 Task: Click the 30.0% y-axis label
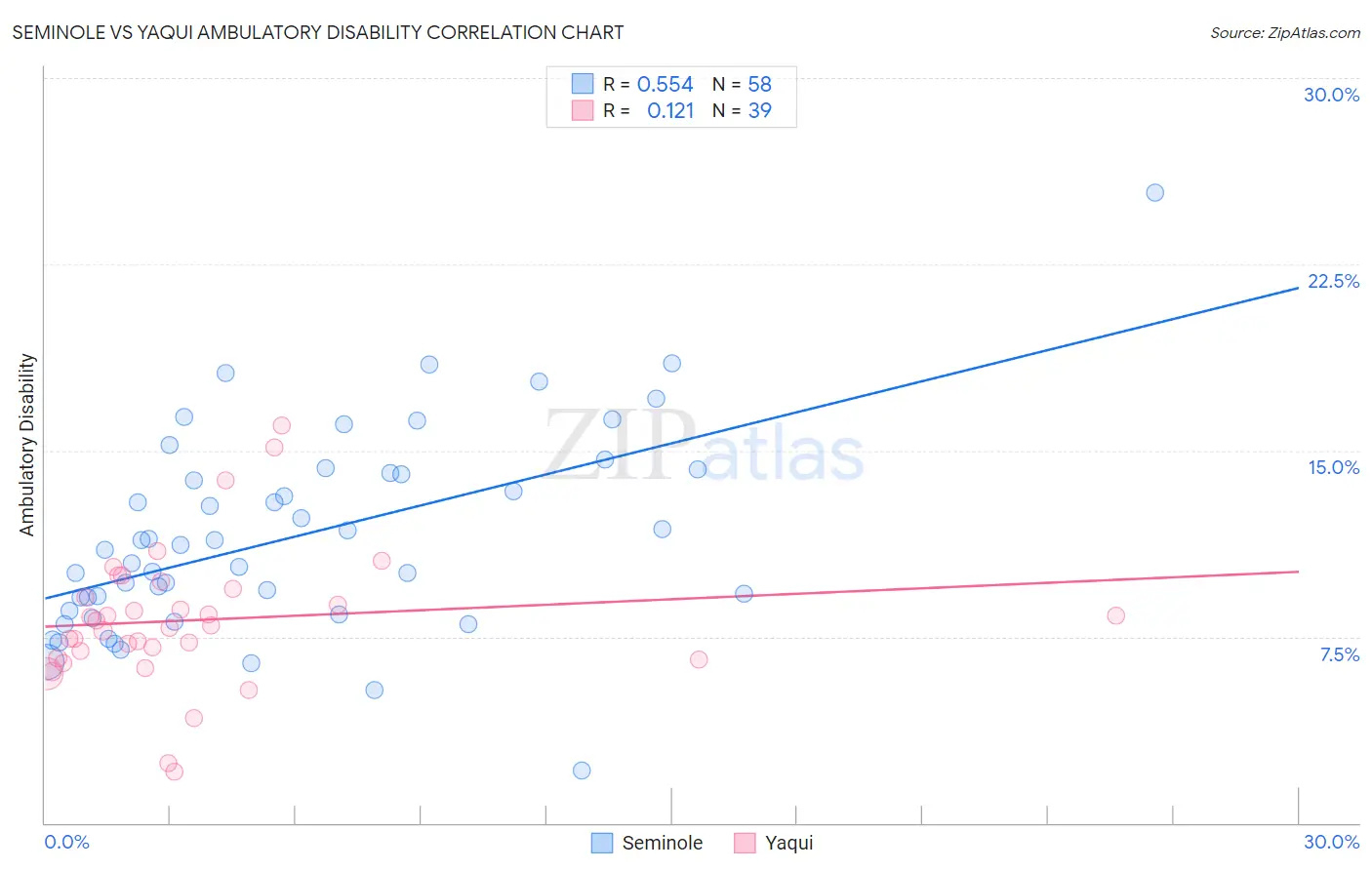[1331, 95]
